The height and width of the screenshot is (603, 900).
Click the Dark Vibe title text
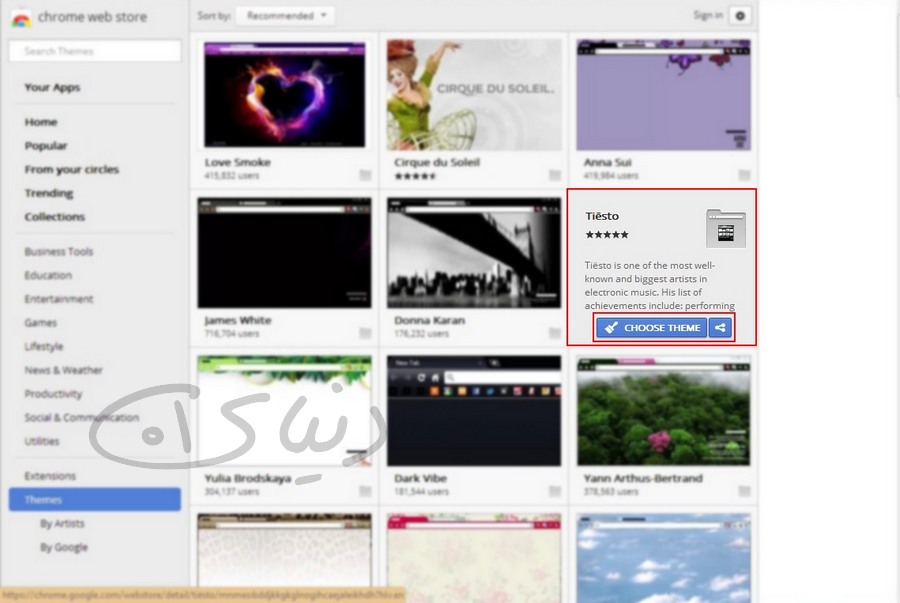(421, 478)
